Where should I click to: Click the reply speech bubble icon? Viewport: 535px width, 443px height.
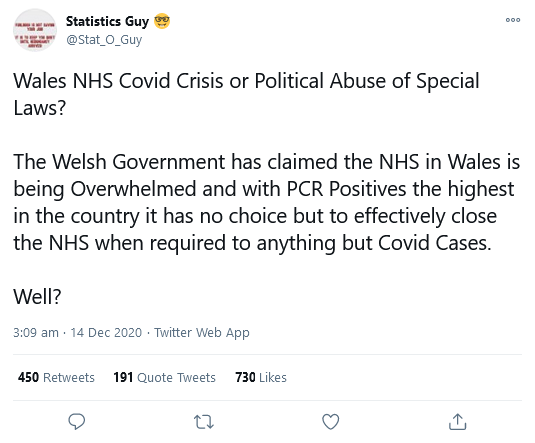(77, 421)
